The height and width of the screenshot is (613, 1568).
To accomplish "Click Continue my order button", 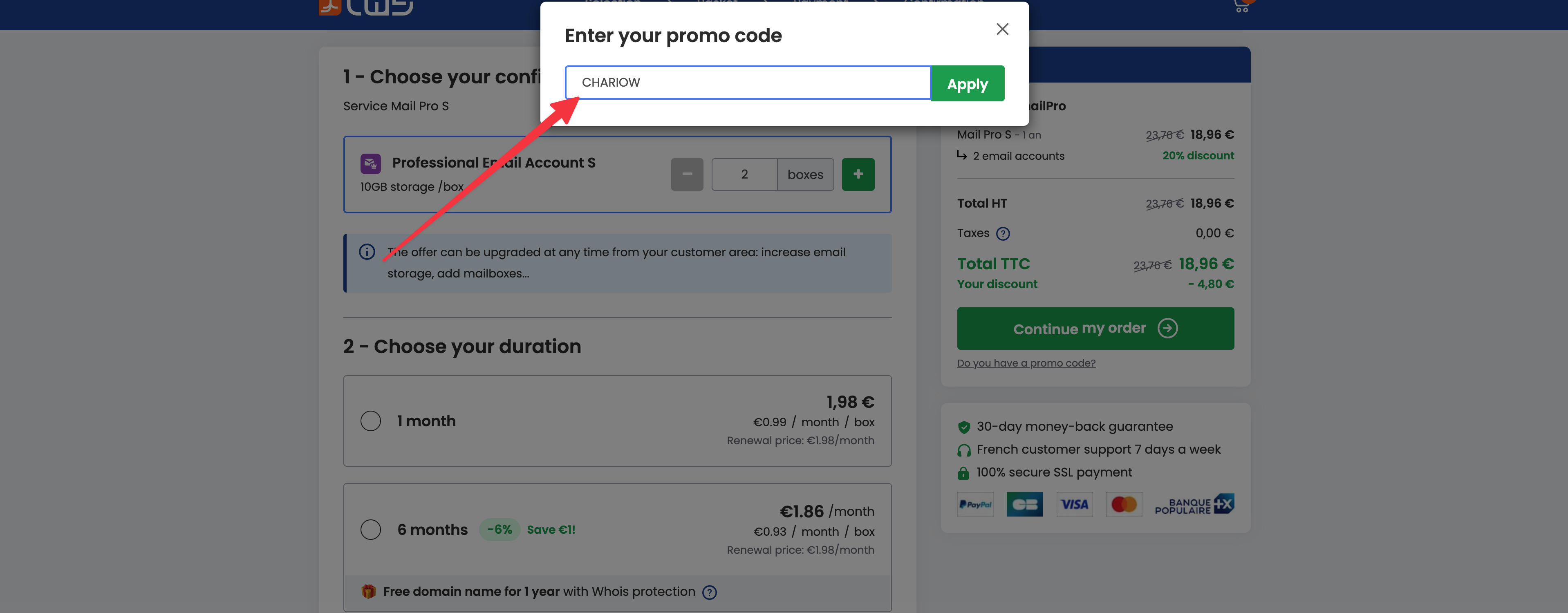I will (1094, 329).
